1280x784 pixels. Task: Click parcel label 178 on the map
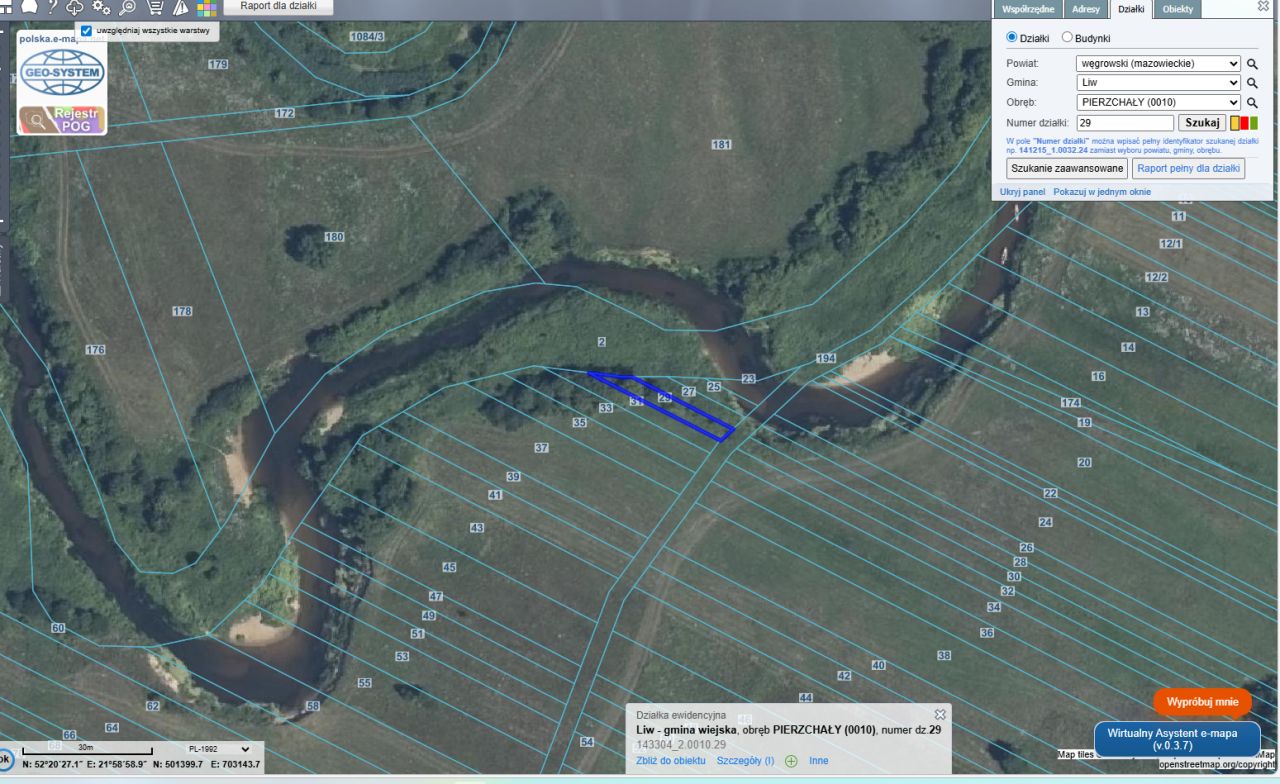181,312
